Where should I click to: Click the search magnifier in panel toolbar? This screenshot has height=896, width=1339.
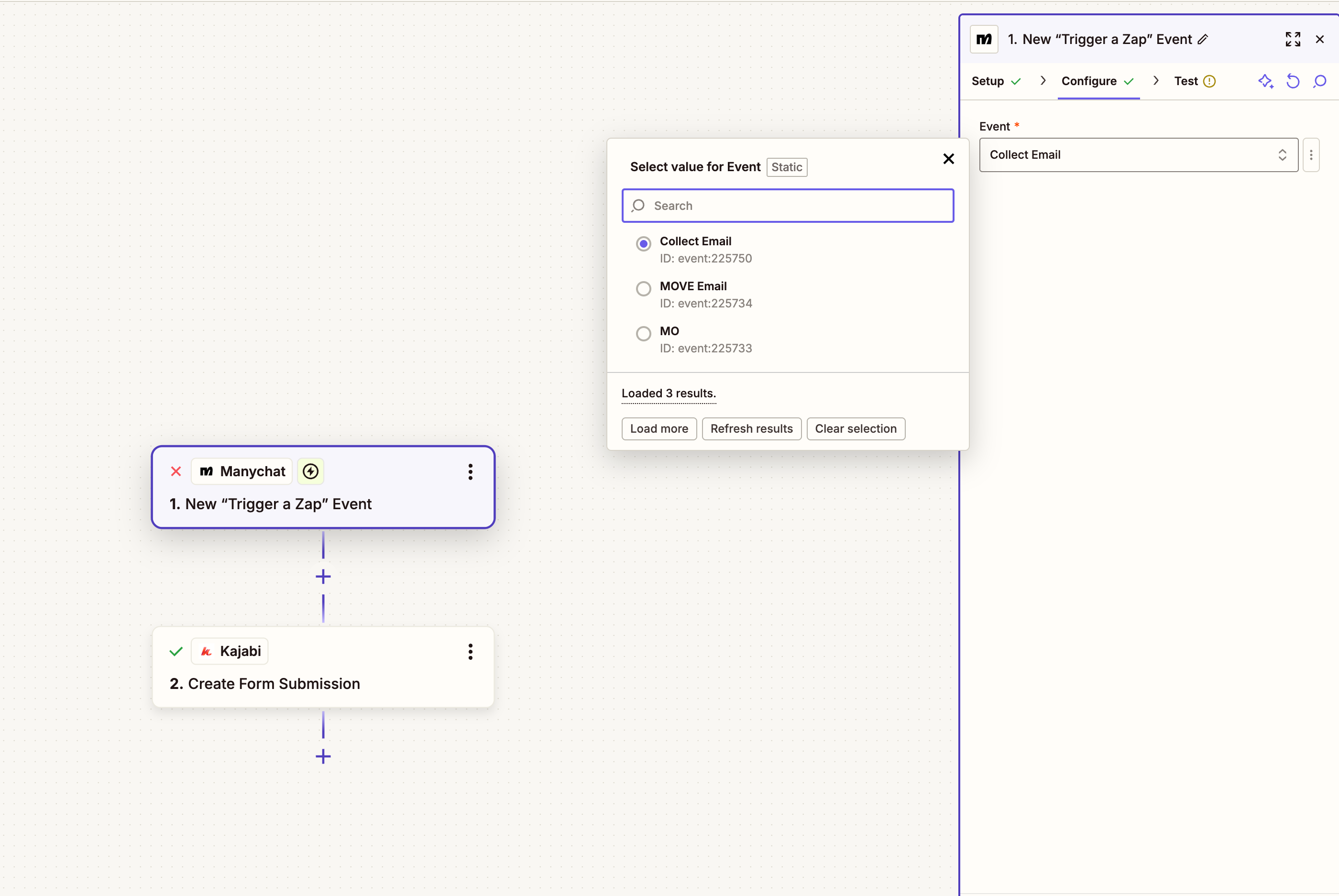(x=1319, y=81)
